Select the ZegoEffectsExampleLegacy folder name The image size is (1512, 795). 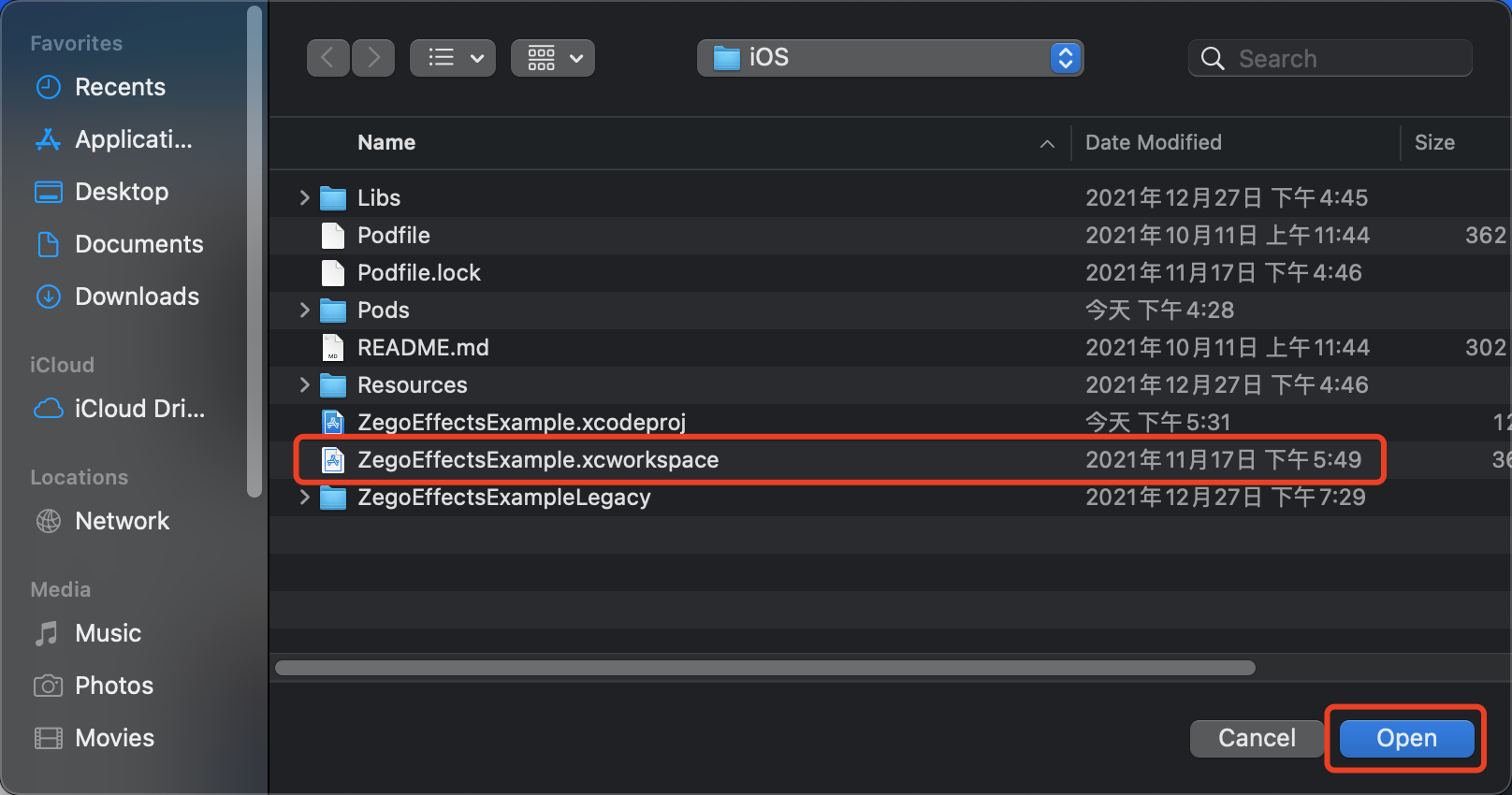[x=504, y=497]
